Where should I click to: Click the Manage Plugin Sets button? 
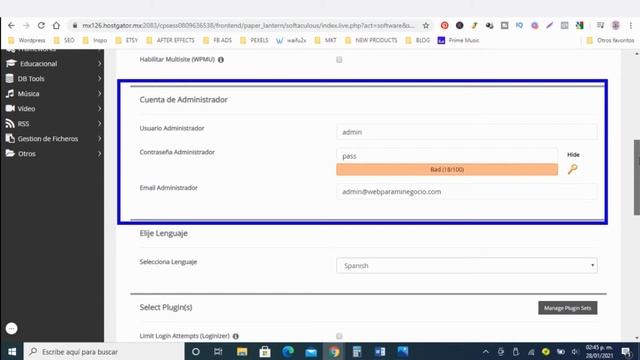(x=568, y=308)
